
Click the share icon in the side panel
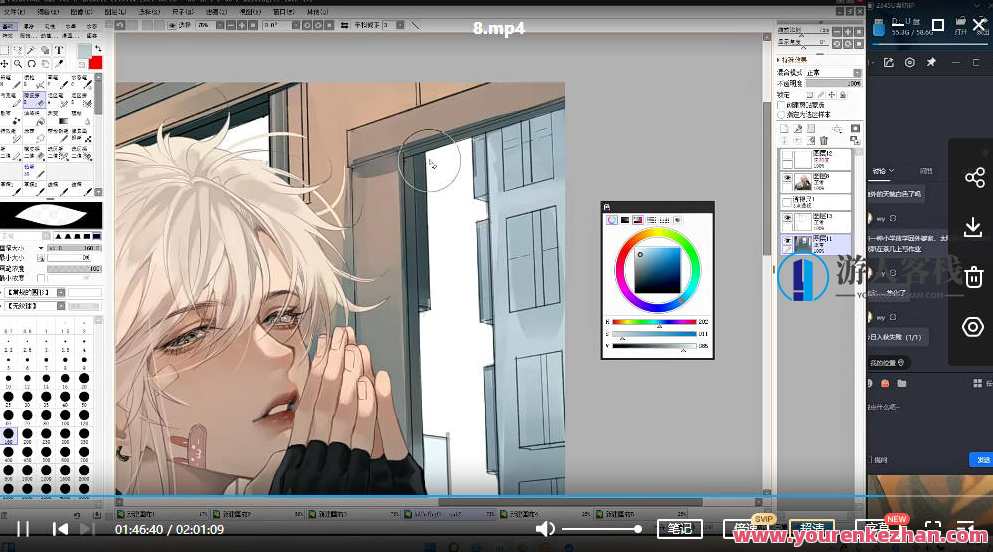click(x=973, y=178)
